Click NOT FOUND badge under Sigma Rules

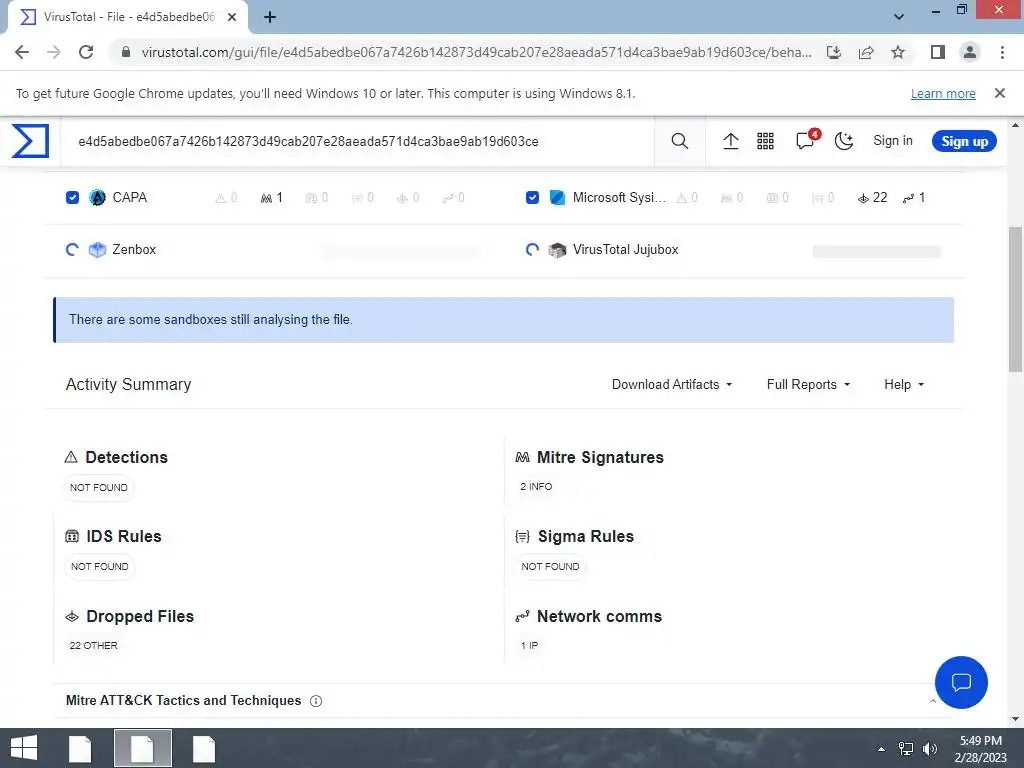click(551, 566)
